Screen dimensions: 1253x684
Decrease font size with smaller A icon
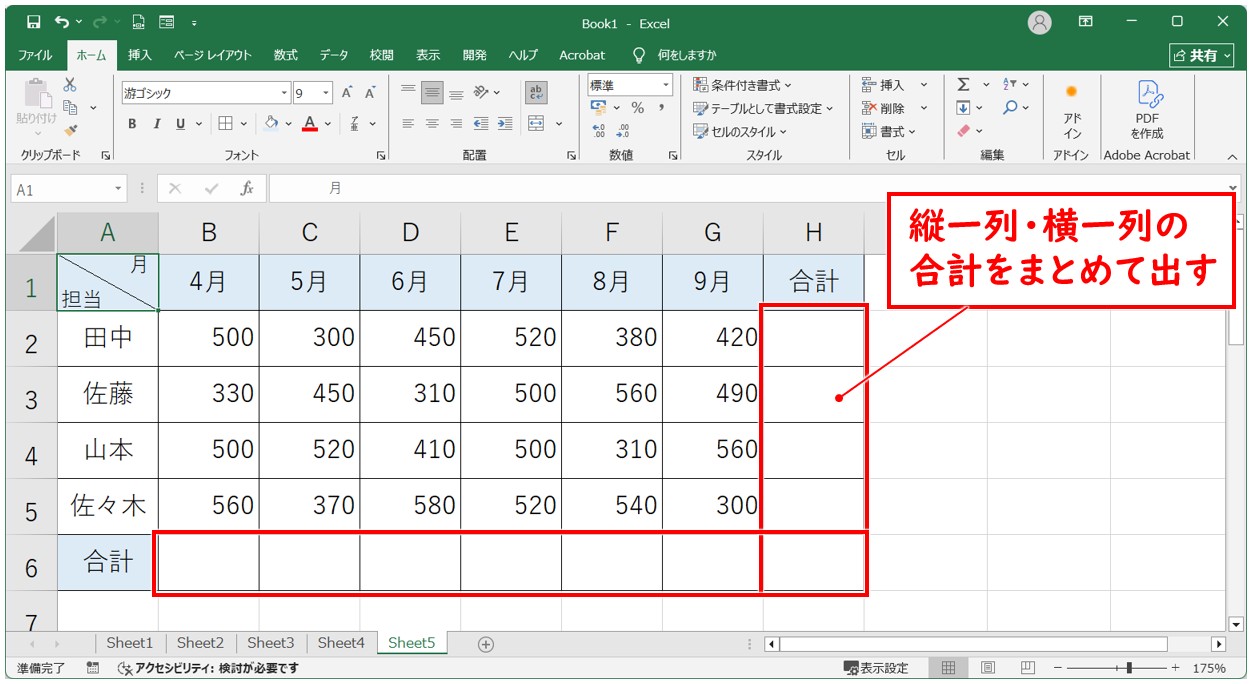[x=370, y=93]
